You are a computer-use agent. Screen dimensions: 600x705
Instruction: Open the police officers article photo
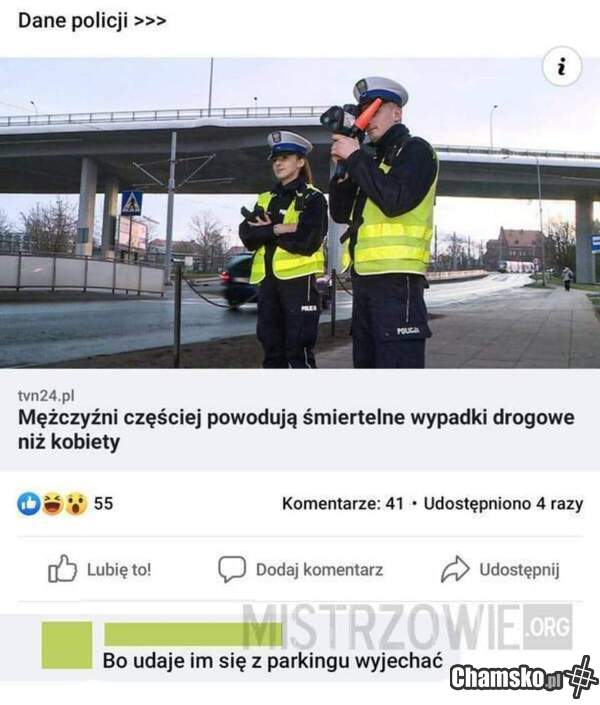300,213
